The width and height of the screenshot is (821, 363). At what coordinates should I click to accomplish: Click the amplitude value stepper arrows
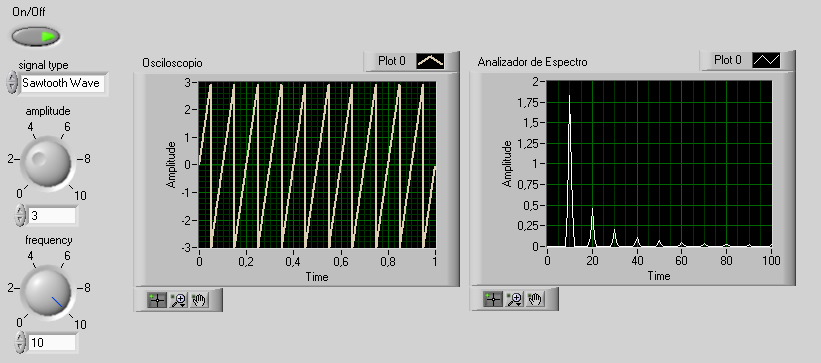[x=20, y=215]
